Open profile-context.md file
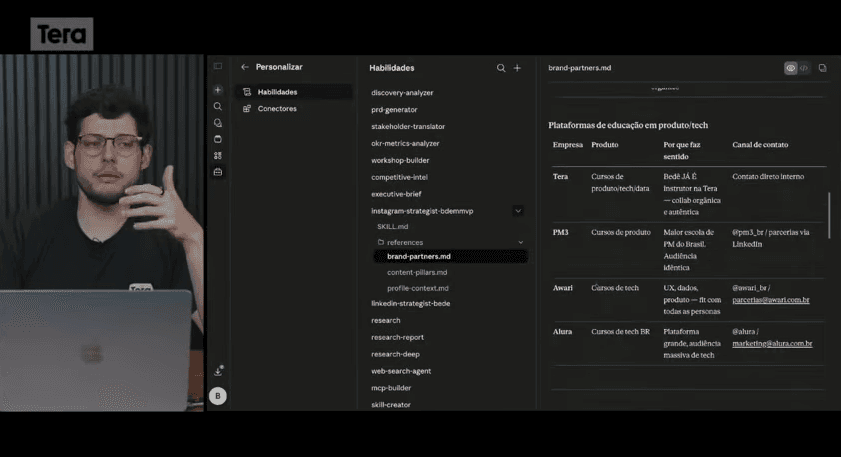 (x=418, y=288)
